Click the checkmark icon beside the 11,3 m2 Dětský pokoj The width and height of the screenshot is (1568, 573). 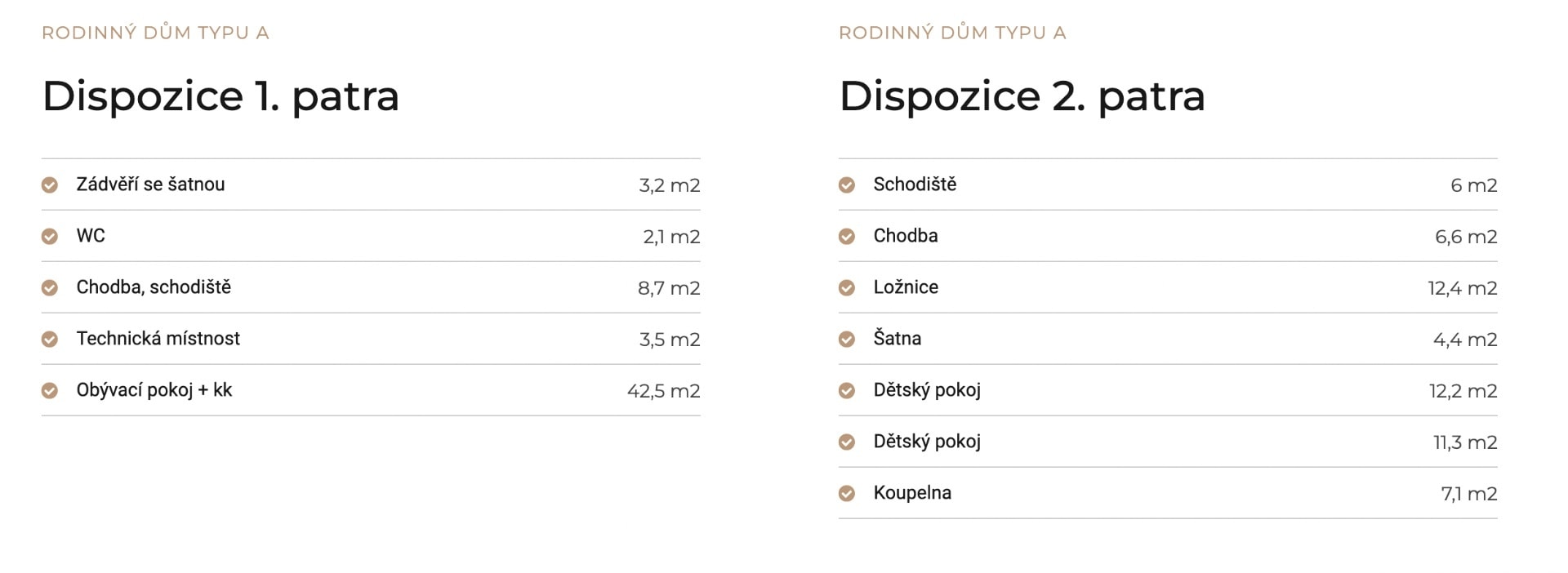(847, 442)
